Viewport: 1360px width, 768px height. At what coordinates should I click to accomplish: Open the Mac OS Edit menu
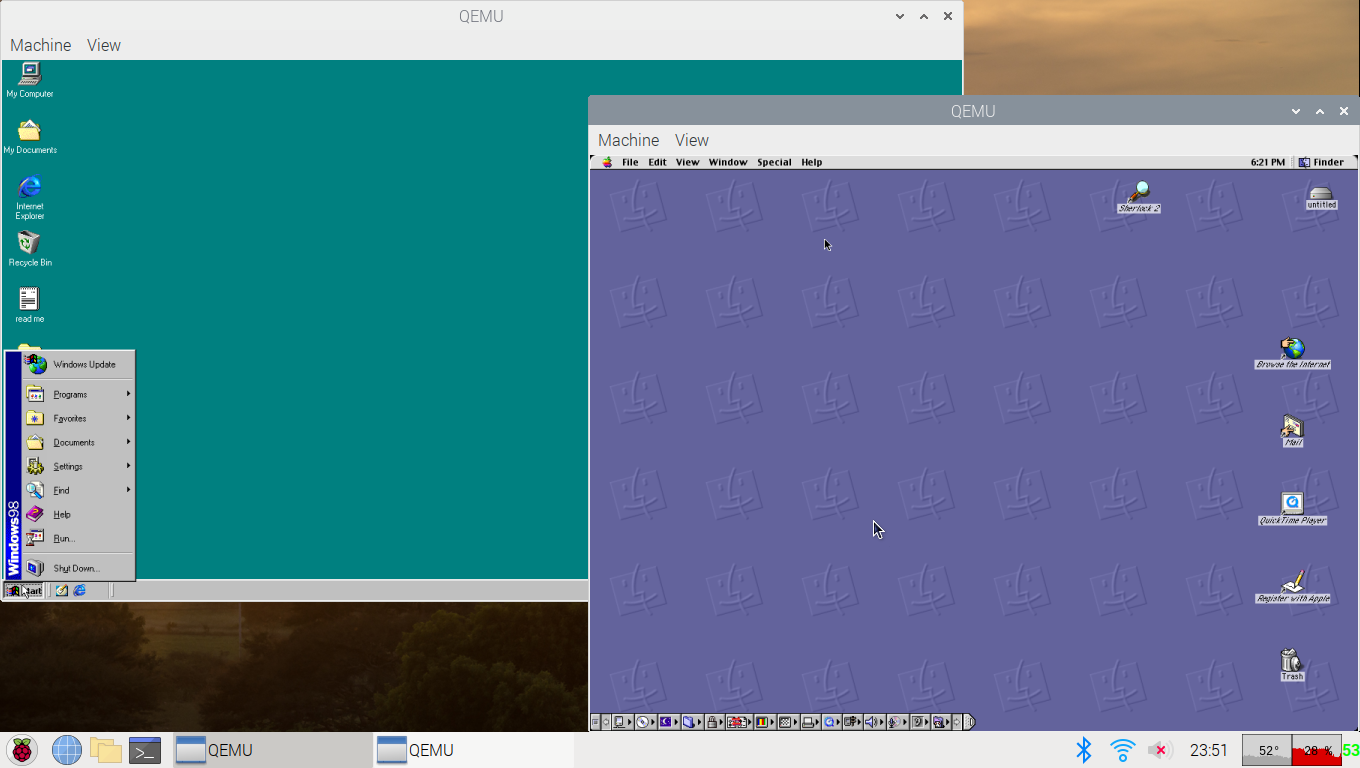[657, 162]
